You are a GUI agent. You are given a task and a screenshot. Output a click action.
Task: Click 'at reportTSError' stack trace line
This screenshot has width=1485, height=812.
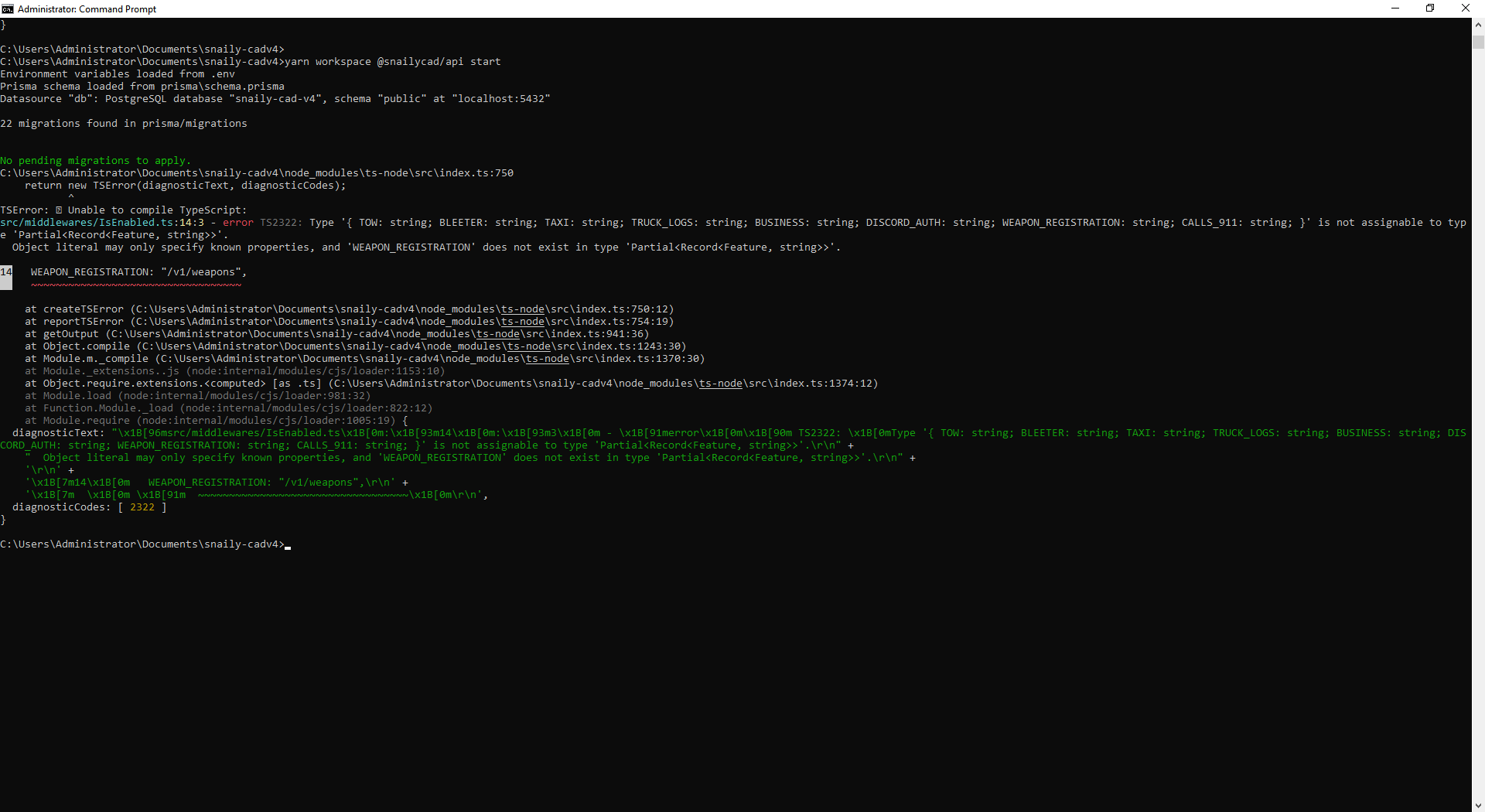[350, 322]
